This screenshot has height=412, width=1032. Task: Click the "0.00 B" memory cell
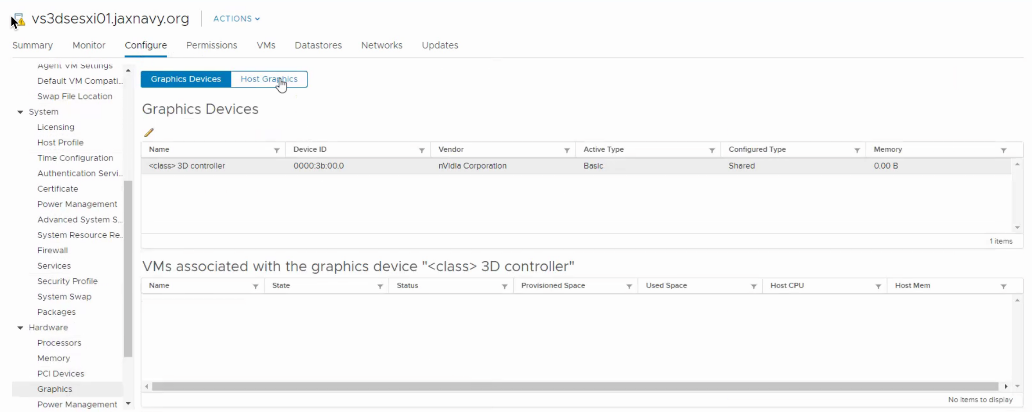[x=885, y=167]
